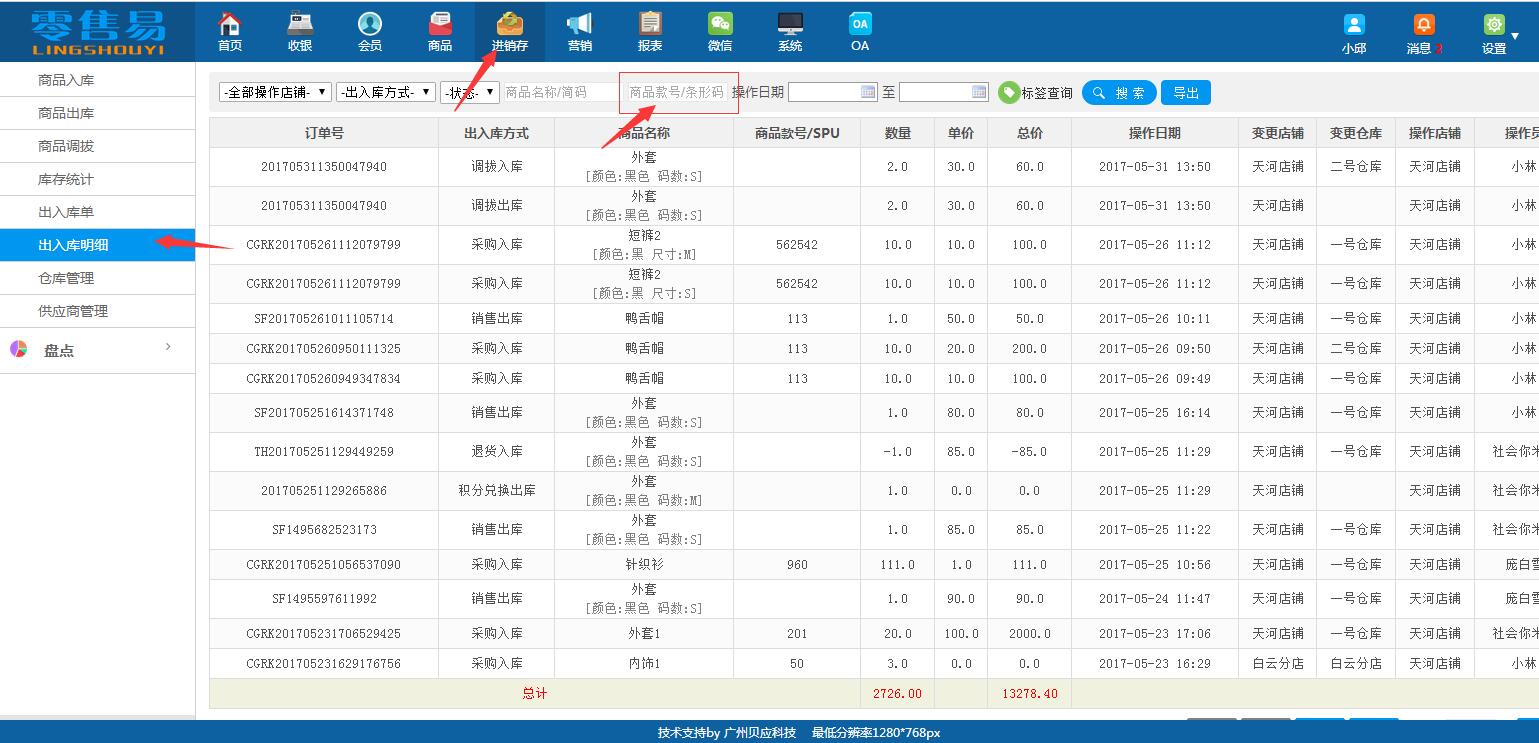Viewport: 1539px width, 743px height.
Task: Select the 商品 (products) icon
Action: pyautogui.click(x=439, y=30)
